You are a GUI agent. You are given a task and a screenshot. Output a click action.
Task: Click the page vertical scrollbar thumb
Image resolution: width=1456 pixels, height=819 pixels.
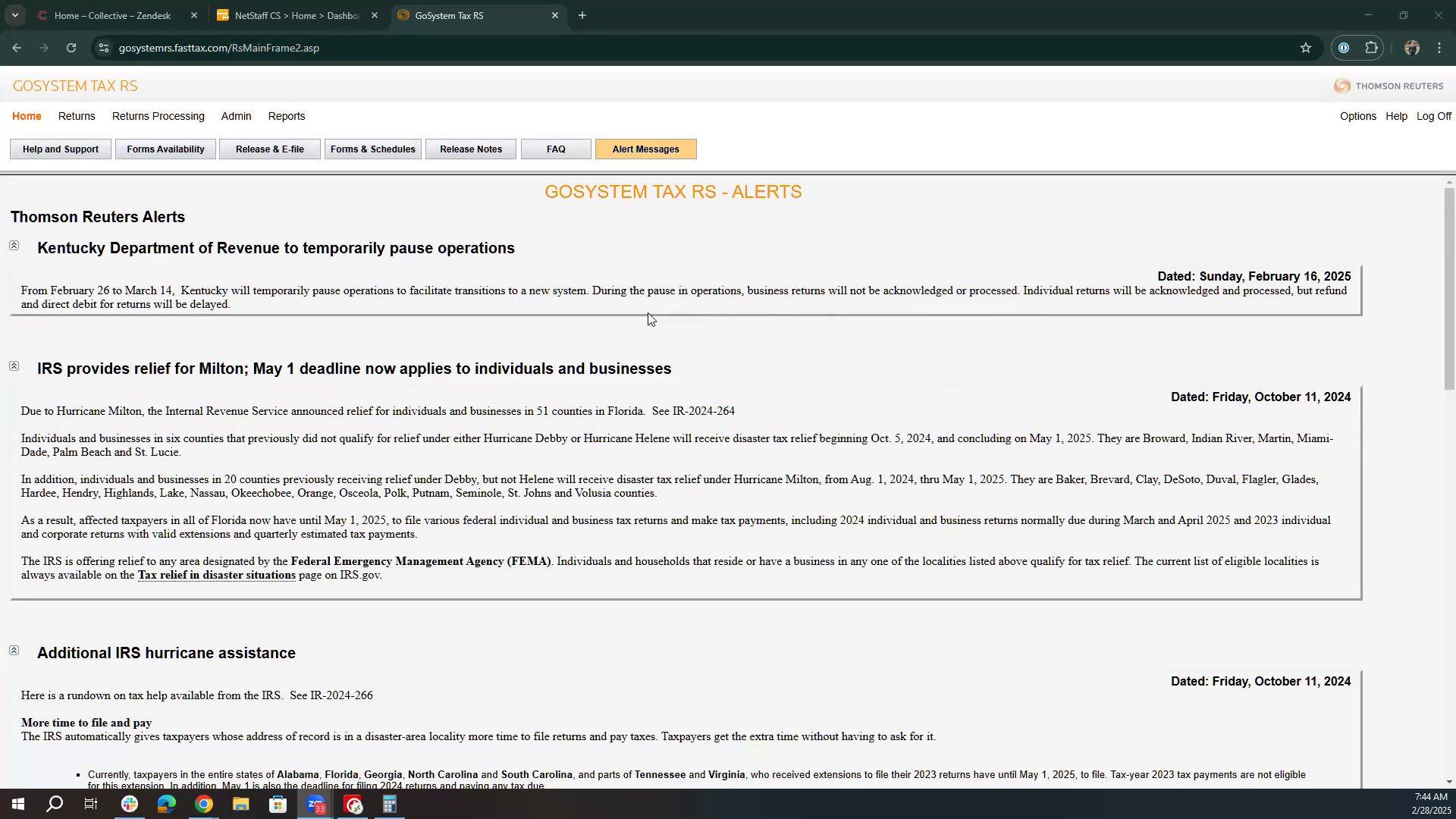[1449, 288]
